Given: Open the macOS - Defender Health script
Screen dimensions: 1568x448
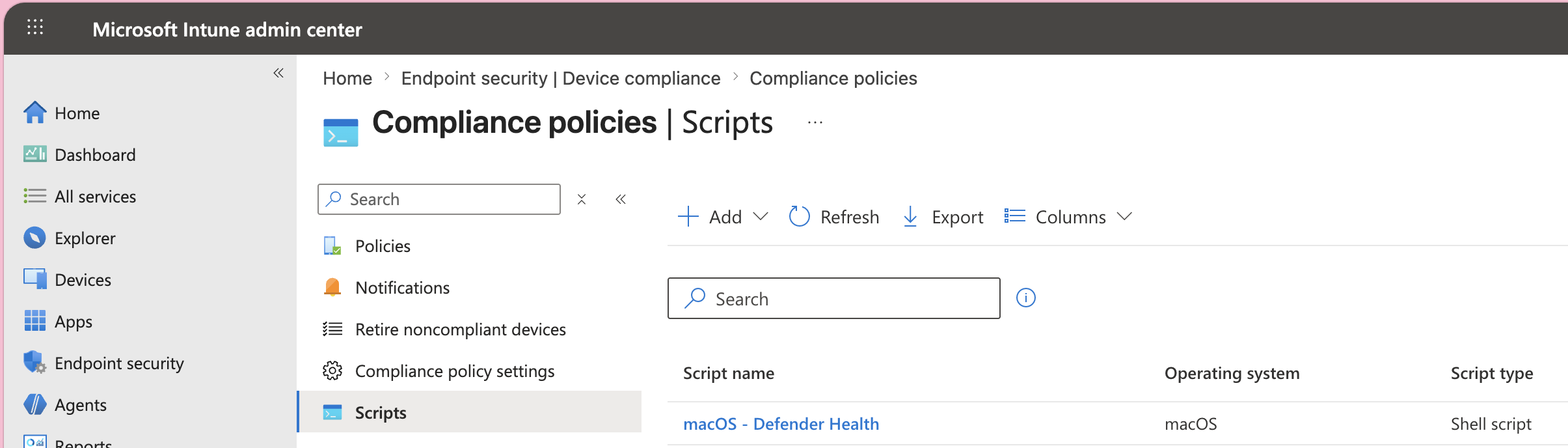Looking at the screenshot, I should 781,424.
